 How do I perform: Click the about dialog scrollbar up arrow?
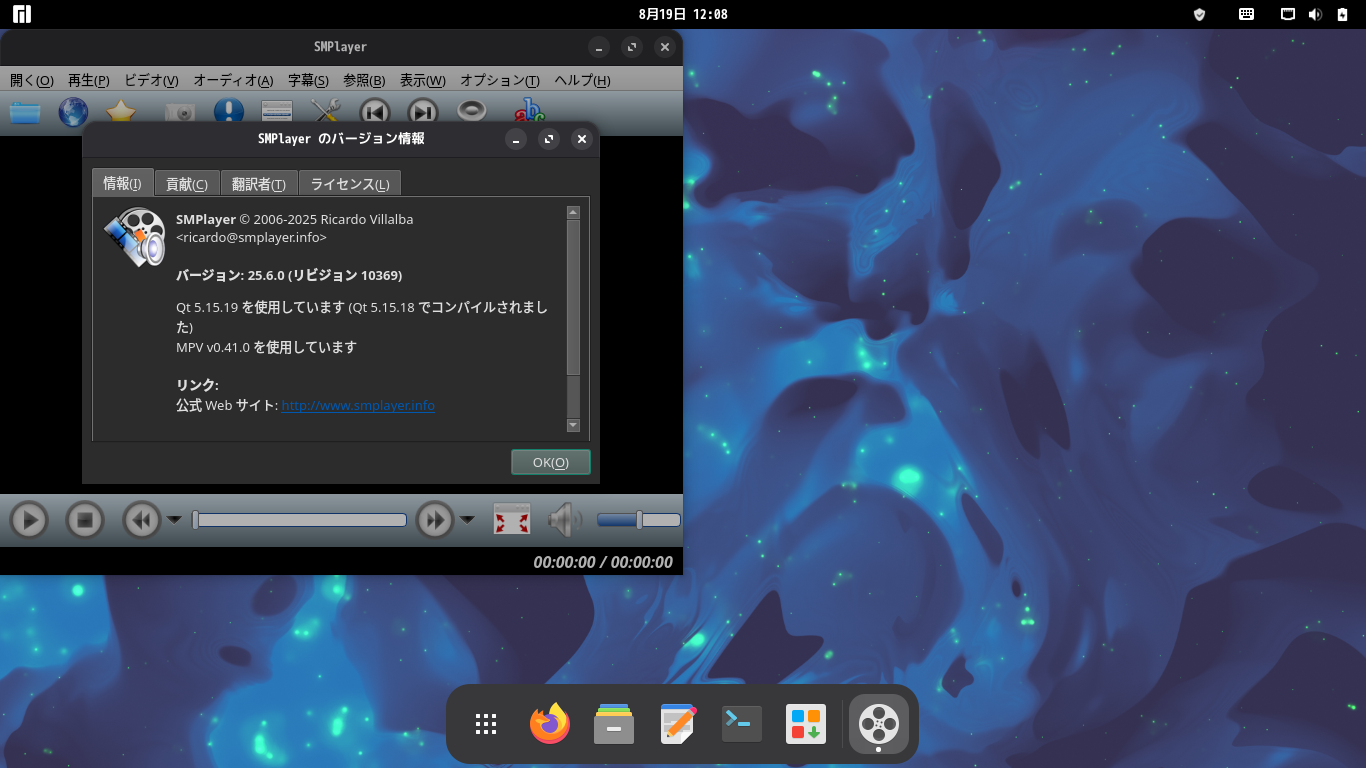(573, 212)
